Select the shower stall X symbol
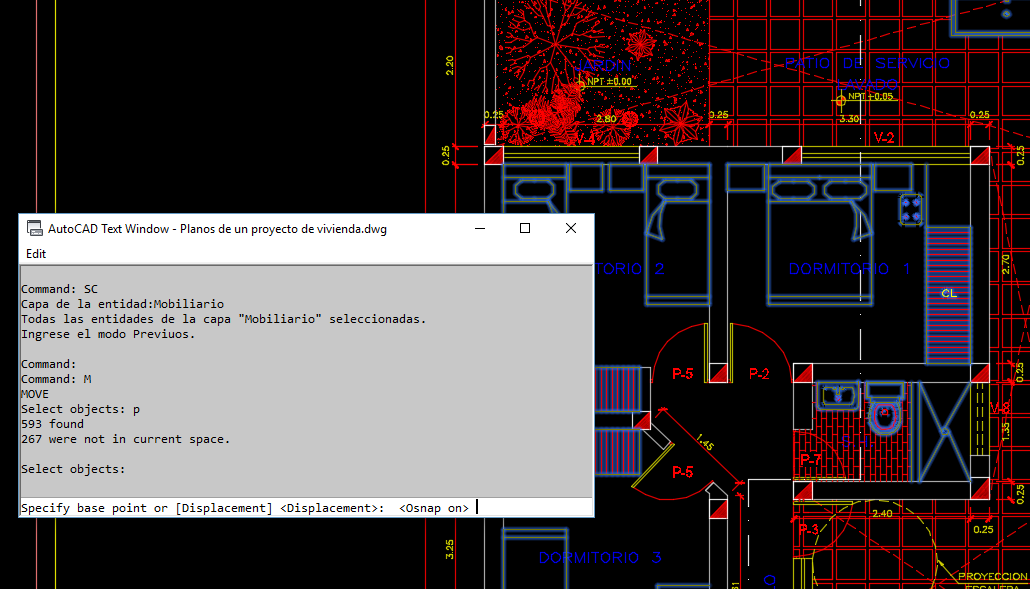Image resolution: width=1030 pixels, height=589 pixels. 943,432
